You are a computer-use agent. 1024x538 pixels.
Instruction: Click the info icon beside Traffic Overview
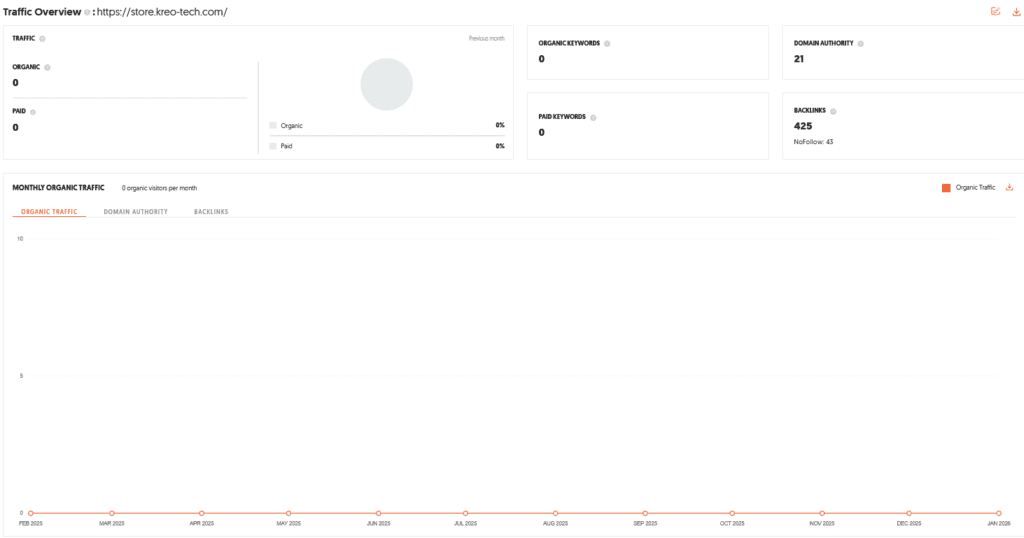[x=87, y=12]
